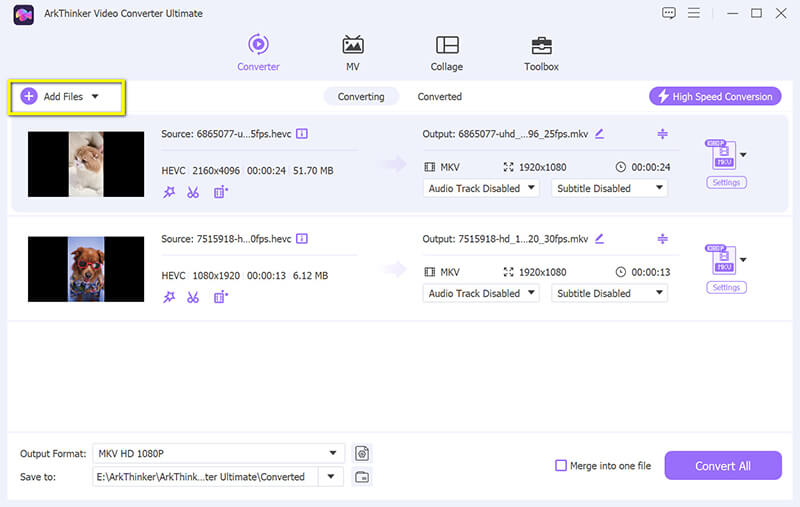The width and height of the screenshot is (800, 507).
Task: View media info for 7515918 source file
Action: click(x=302, y=239)
